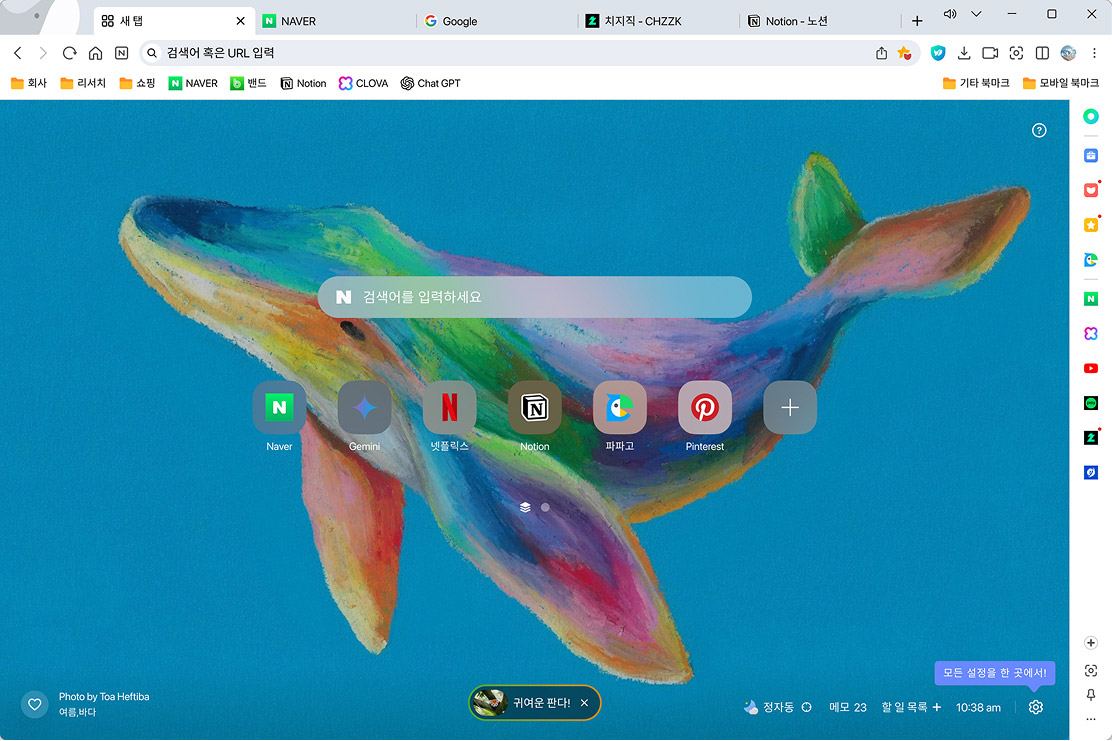The width and height of the screenshot is (1112, 741).
Task: Open YouTube in the sidebar
Action: click(1091, 368)
